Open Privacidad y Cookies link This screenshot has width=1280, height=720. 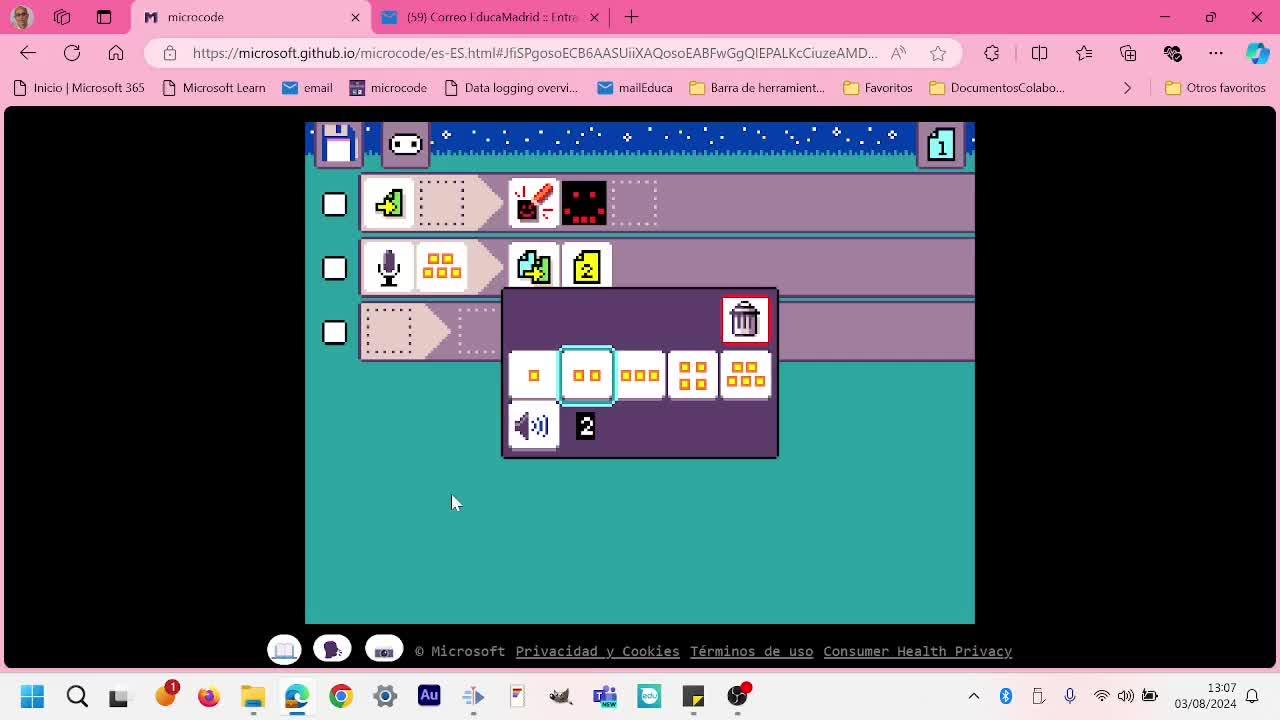click(x=597, y=651)
